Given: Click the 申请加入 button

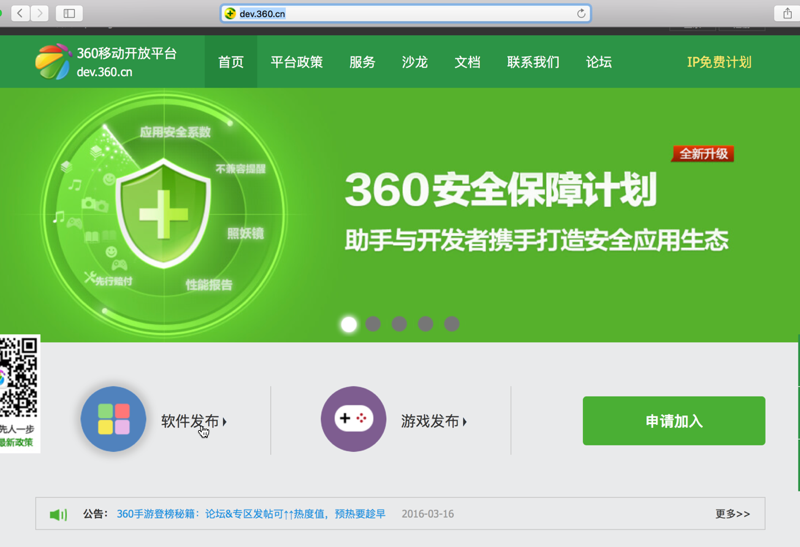Looking at the screenshot, I should [x=674, y=421].
